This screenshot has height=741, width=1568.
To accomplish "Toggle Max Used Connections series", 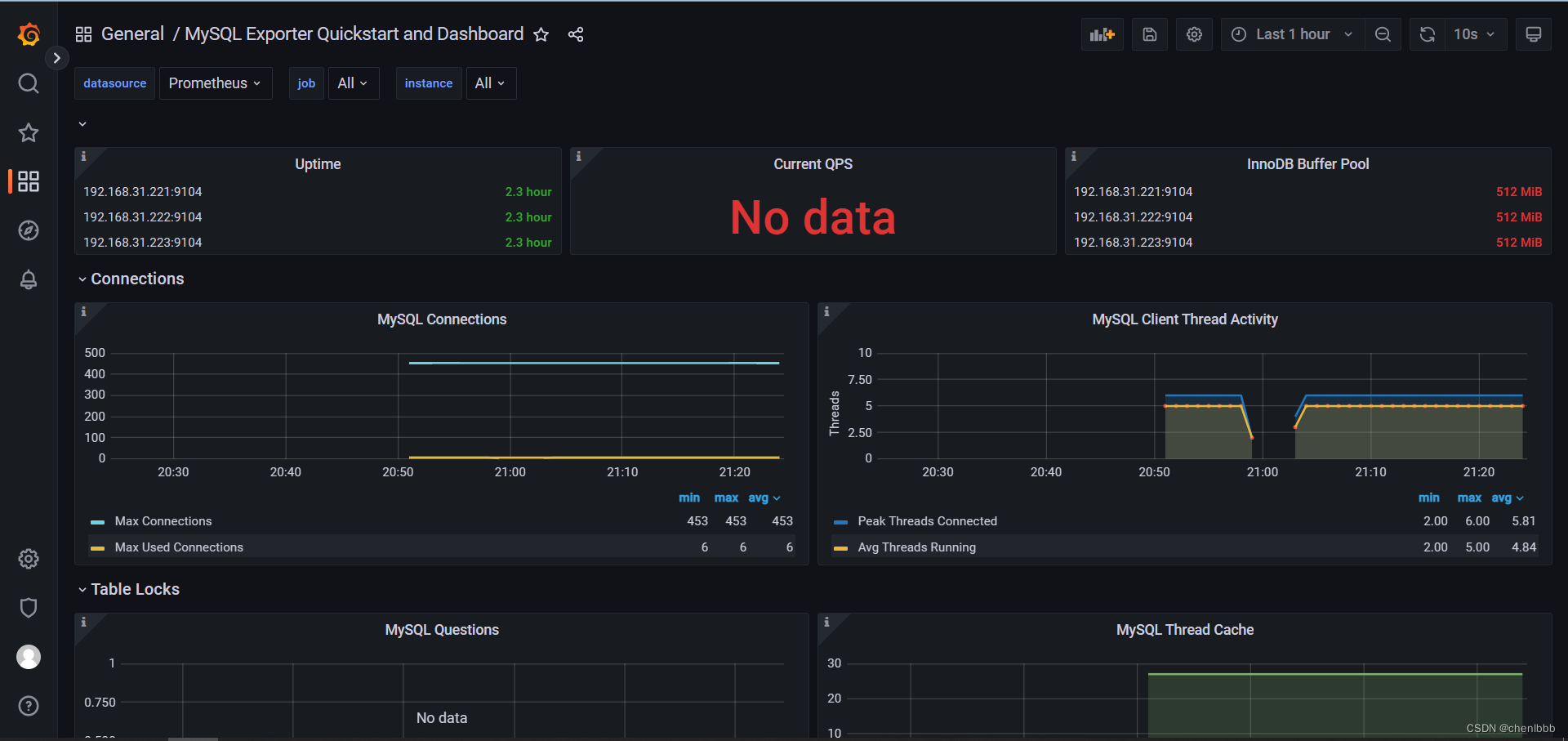I will coord(179,547).
